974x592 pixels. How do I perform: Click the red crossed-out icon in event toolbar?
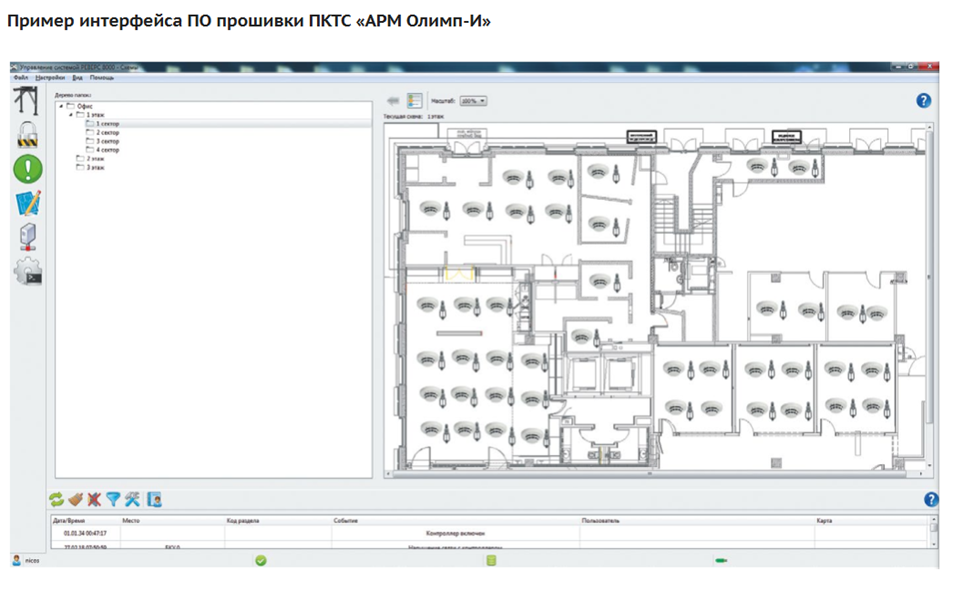[94, 499]
